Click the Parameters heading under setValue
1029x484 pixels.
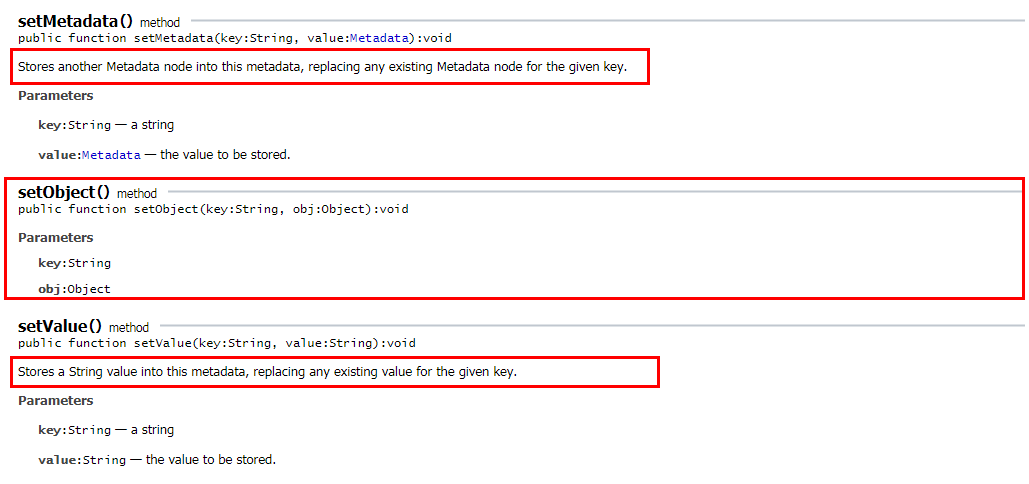56,401
